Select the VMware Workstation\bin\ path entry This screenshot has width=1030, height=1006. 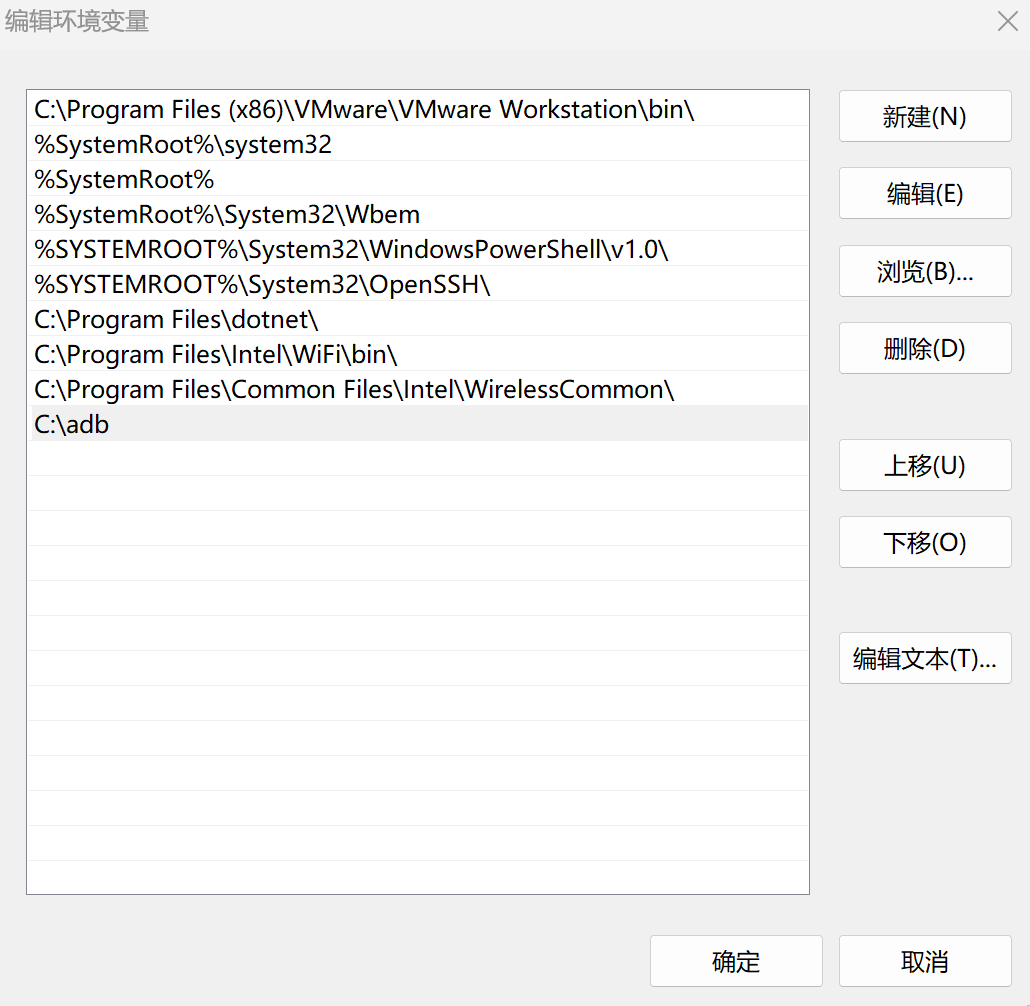tap(418, 109)
